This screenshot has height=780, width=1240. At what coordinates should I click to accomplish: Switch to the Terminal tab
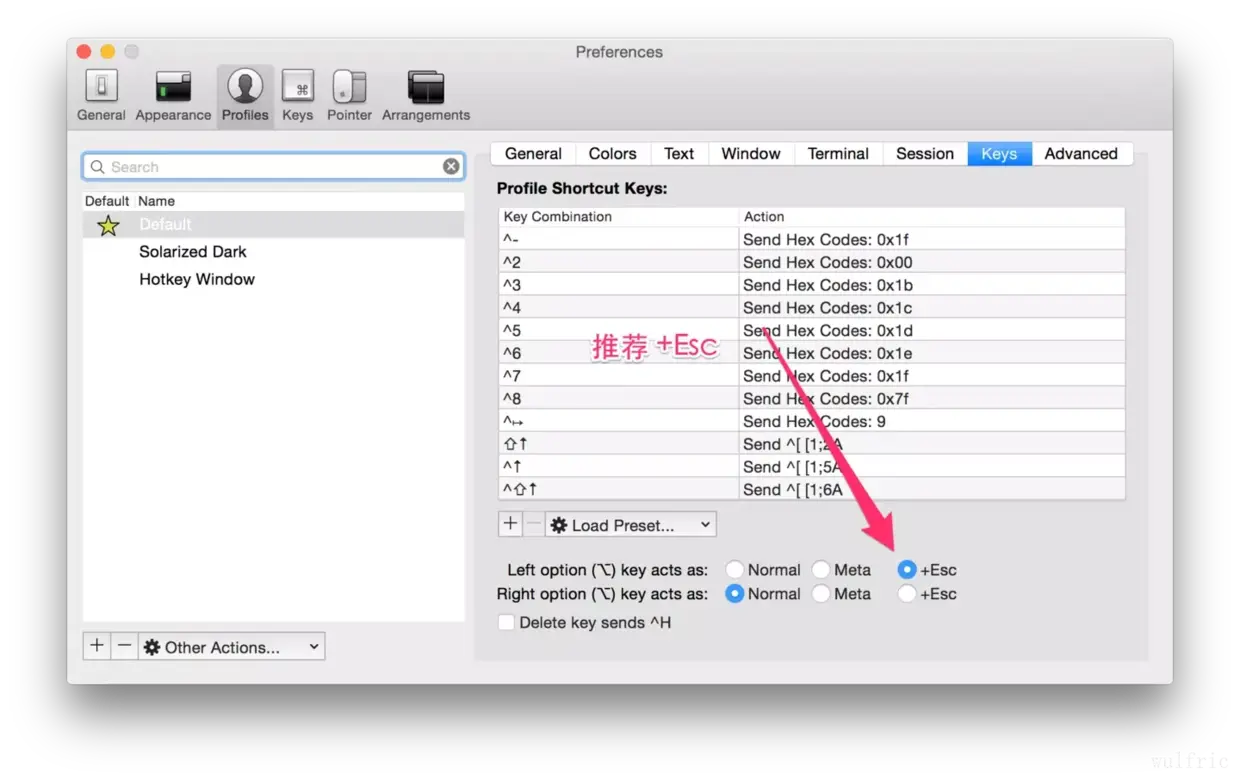(x=838, y=154)
